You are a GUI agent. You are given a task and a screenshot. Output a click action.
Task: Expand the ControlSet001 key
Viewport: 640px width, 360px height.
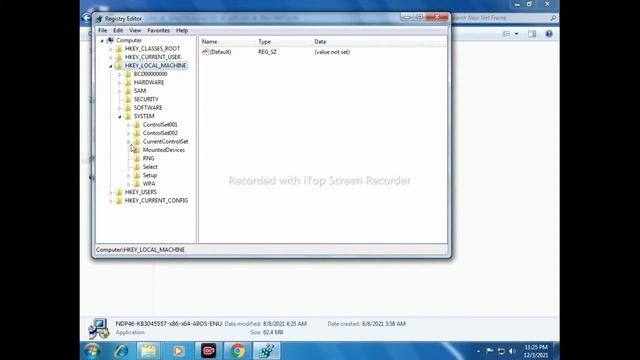(129, 125)
